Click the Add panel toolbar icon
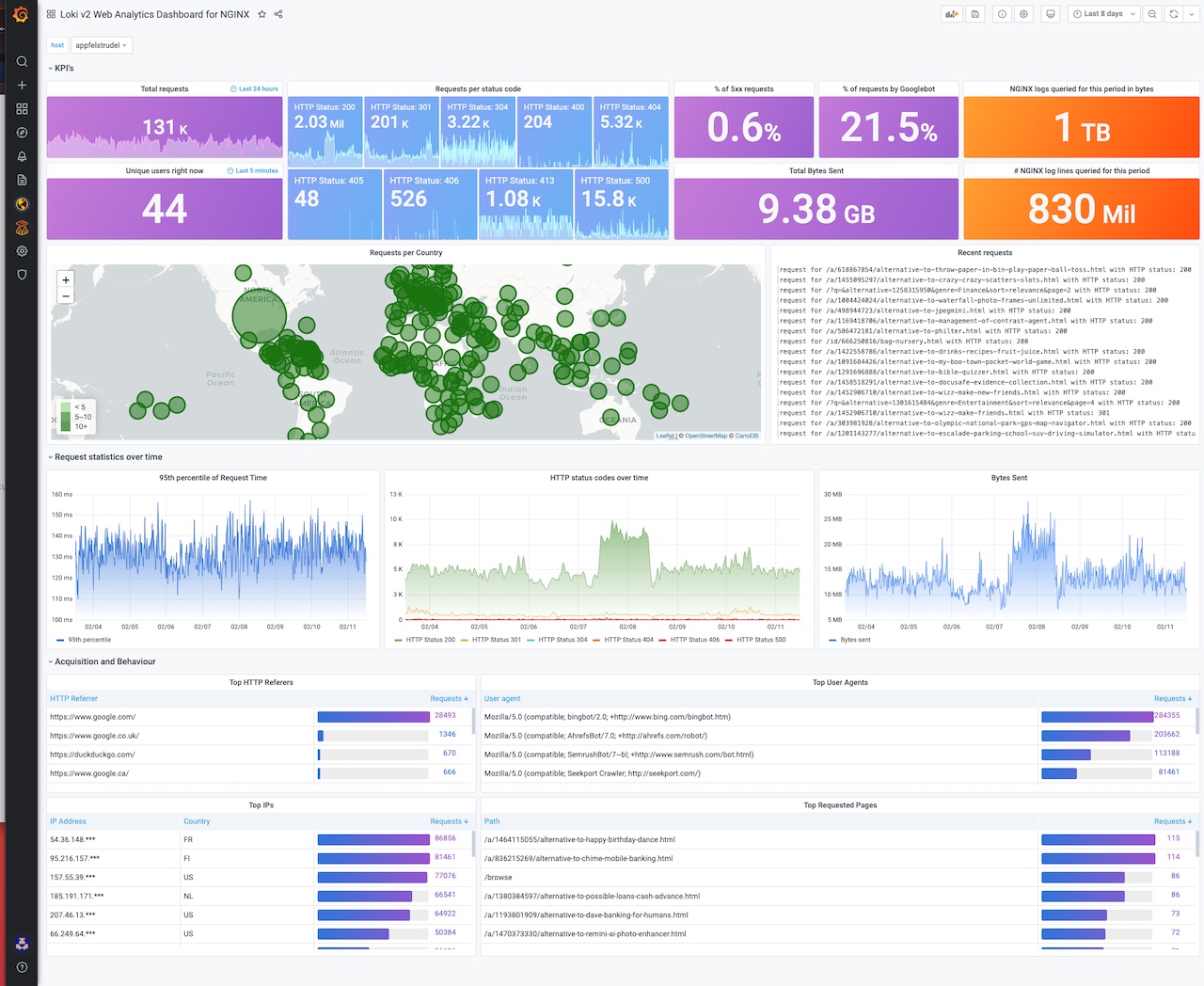This screenshot has width=1204, height=986. [952, 14]
